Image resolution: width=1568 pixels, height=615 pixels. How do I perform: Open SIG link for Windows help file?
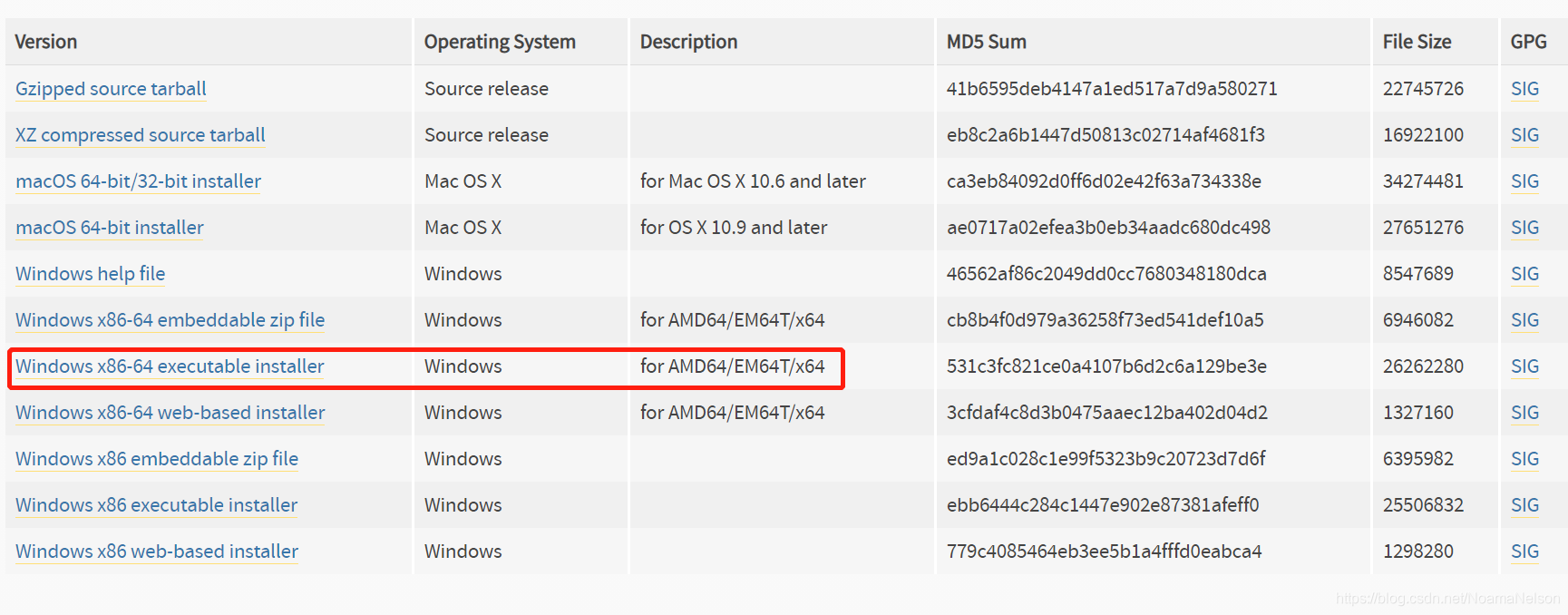click(x=1525, y=274)
